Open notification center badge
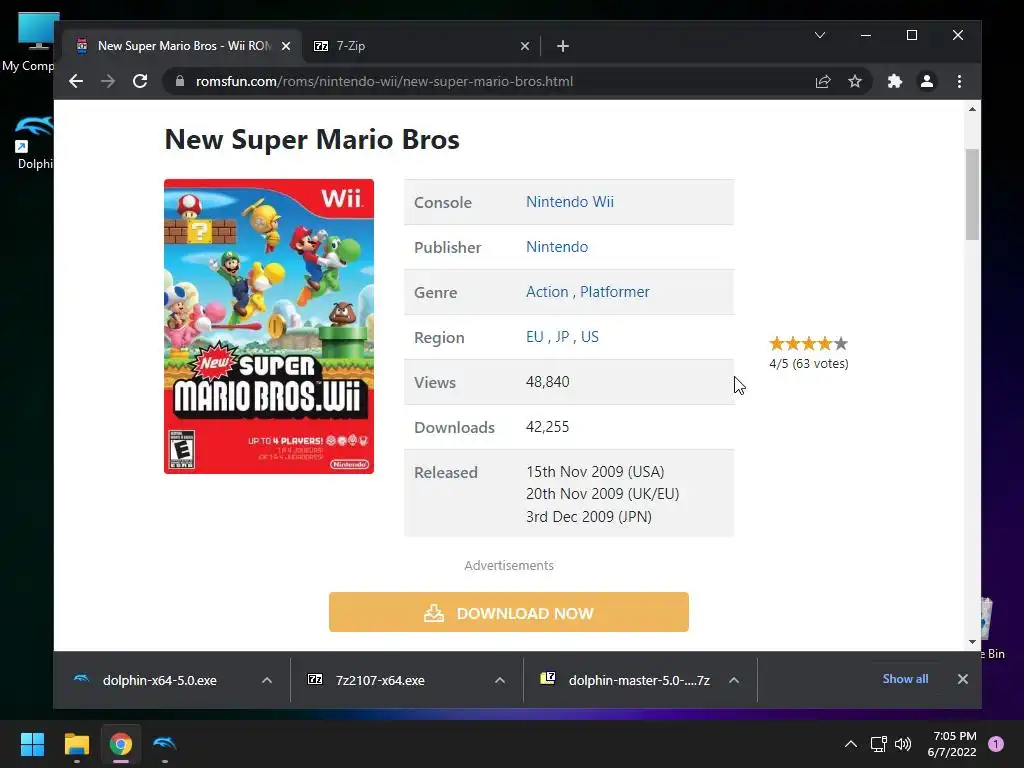Image resolution: width=1024 pixels, height=768 pixels. (x=996, y=744)
